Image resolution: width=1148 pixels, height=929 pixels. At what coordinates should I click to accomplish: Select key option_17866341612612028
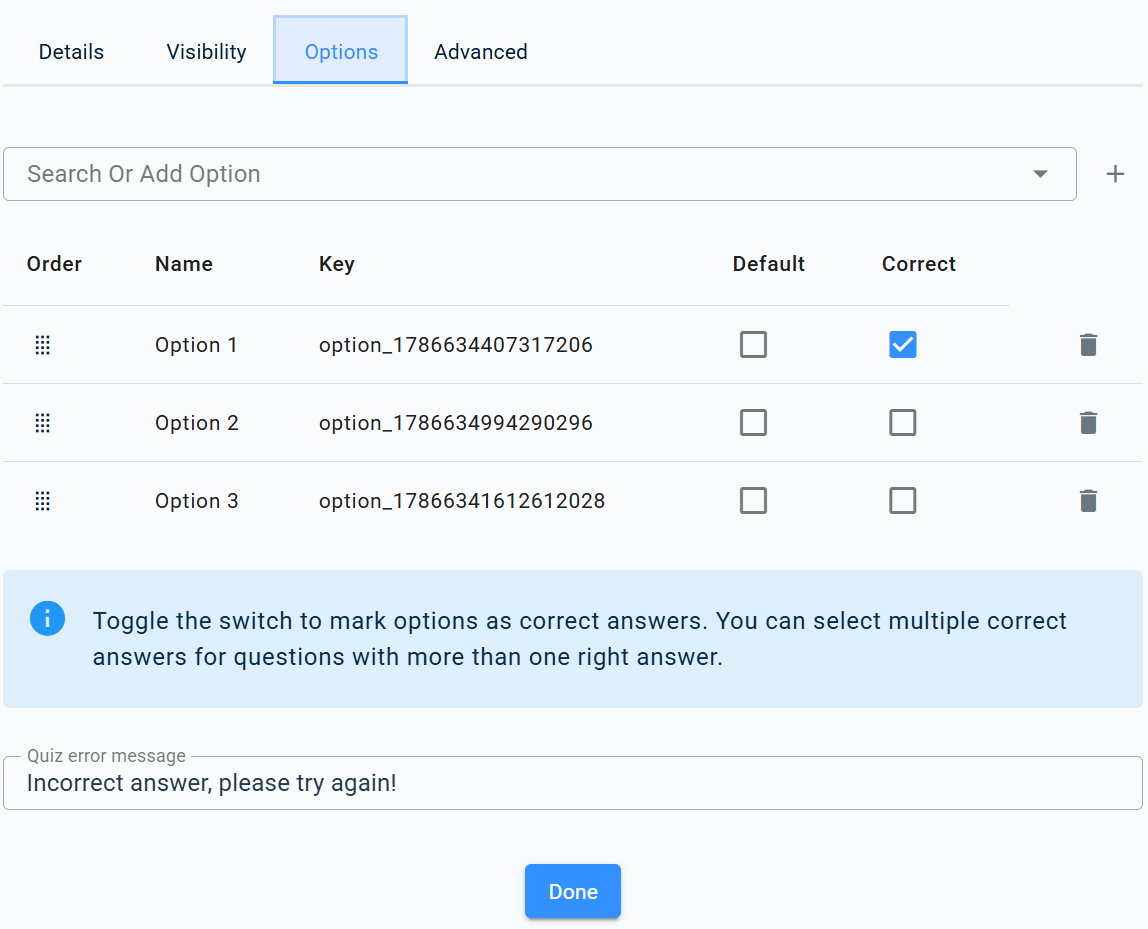462,501
